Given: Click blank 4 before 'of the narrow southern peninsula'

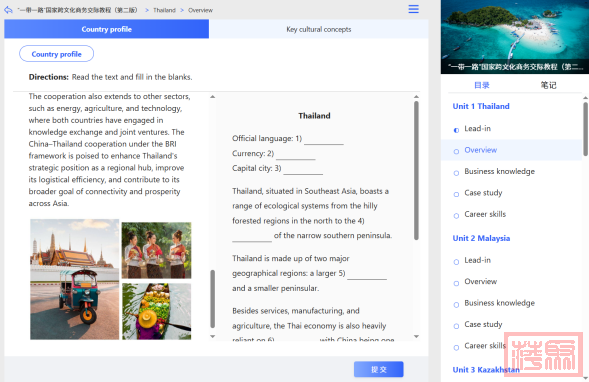Looking at the screenshot, I should click(x=252, y=236).
